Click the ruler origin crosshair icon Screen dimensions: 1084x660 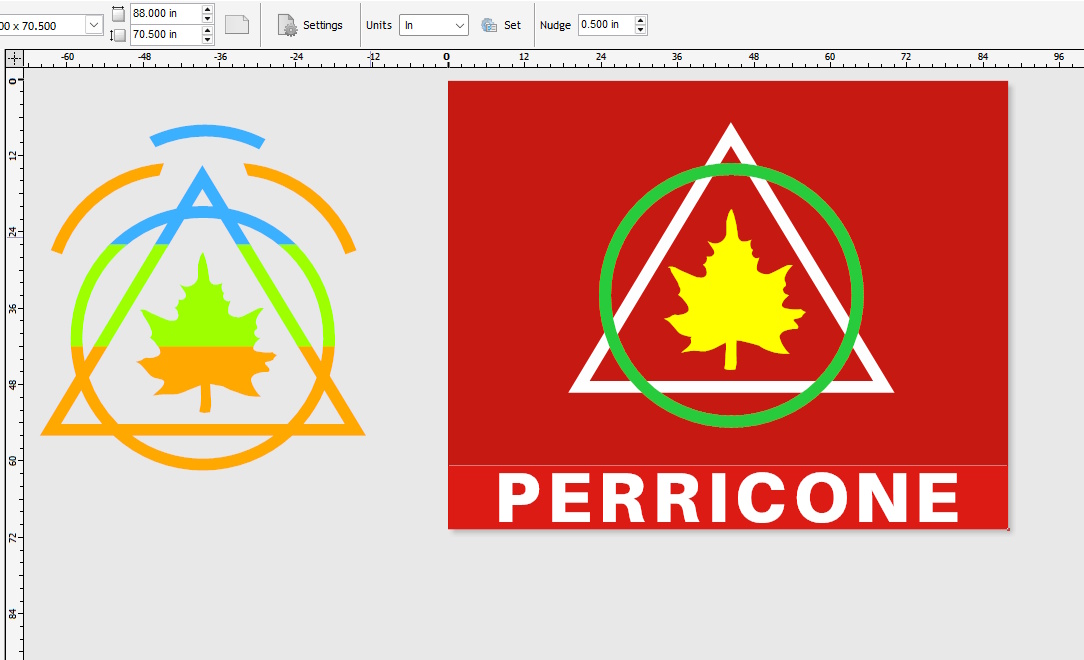pos(14,59)
